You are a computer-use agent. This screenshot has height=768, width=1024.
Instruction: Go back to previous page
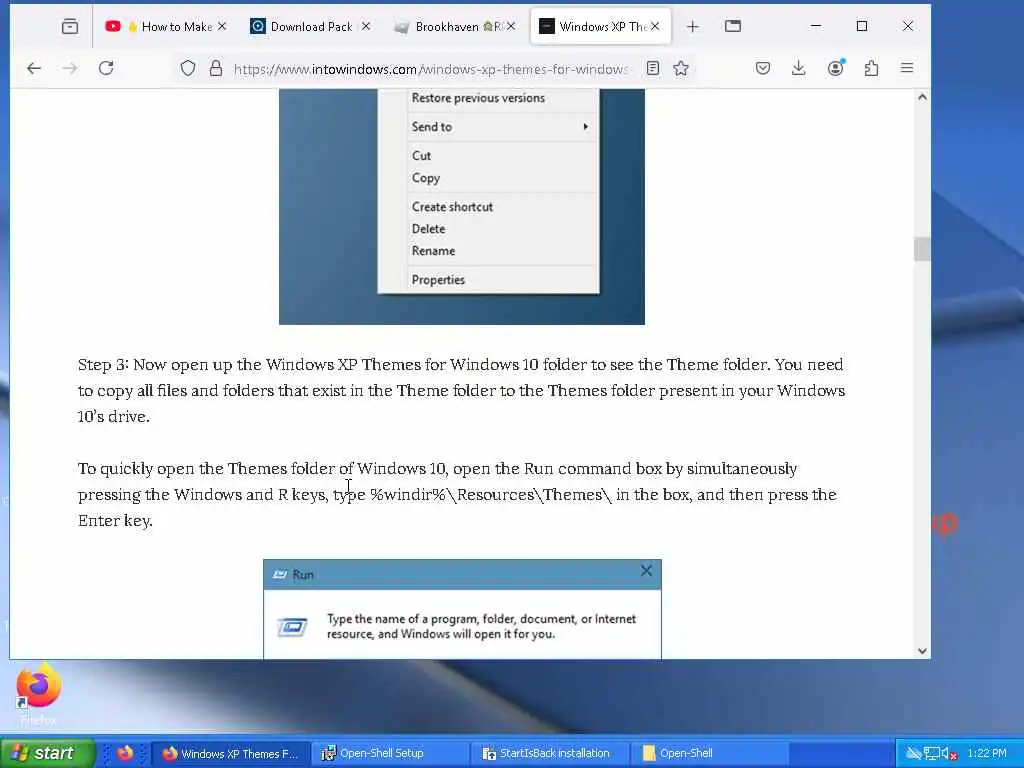point(34,68)
